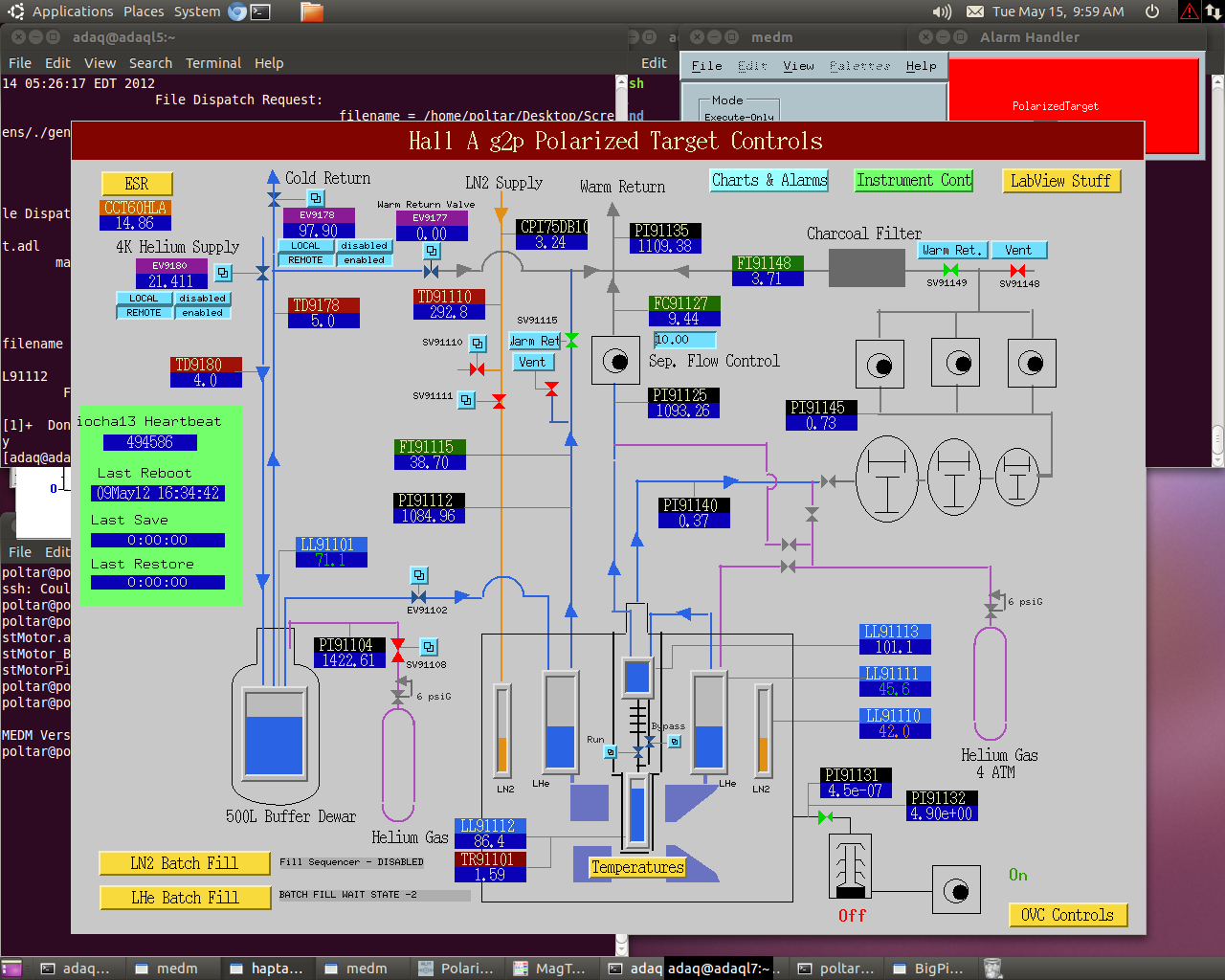Open Palettes menu in medm window
Image resolution: width=1225 pixels, height=980 pixels.
[x=859, y=66]
